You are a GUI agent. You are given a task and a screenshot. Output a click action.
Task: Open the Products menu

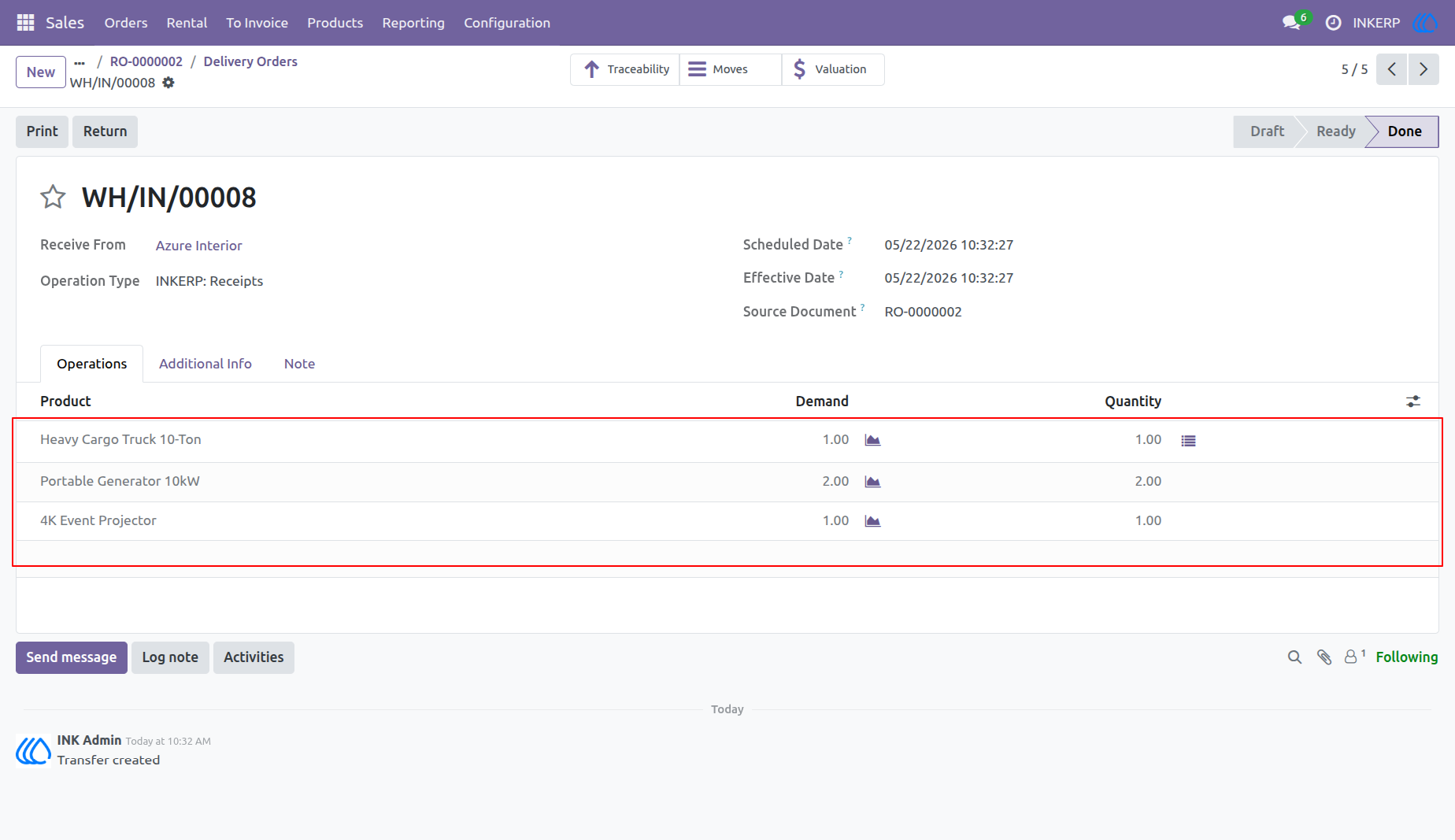click(x=335, y=23)
